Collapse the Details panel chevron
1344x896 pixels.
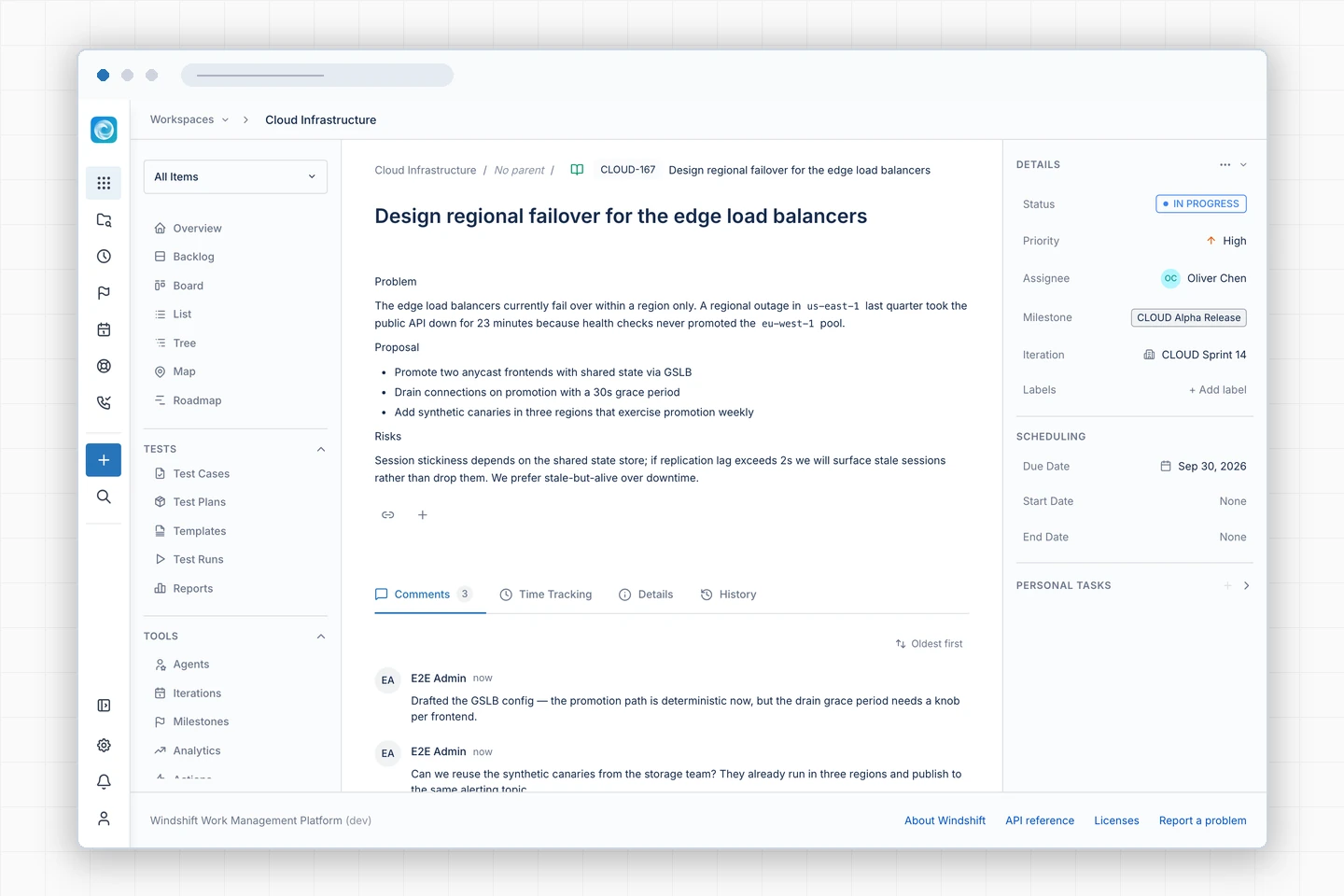point(1243,165)
